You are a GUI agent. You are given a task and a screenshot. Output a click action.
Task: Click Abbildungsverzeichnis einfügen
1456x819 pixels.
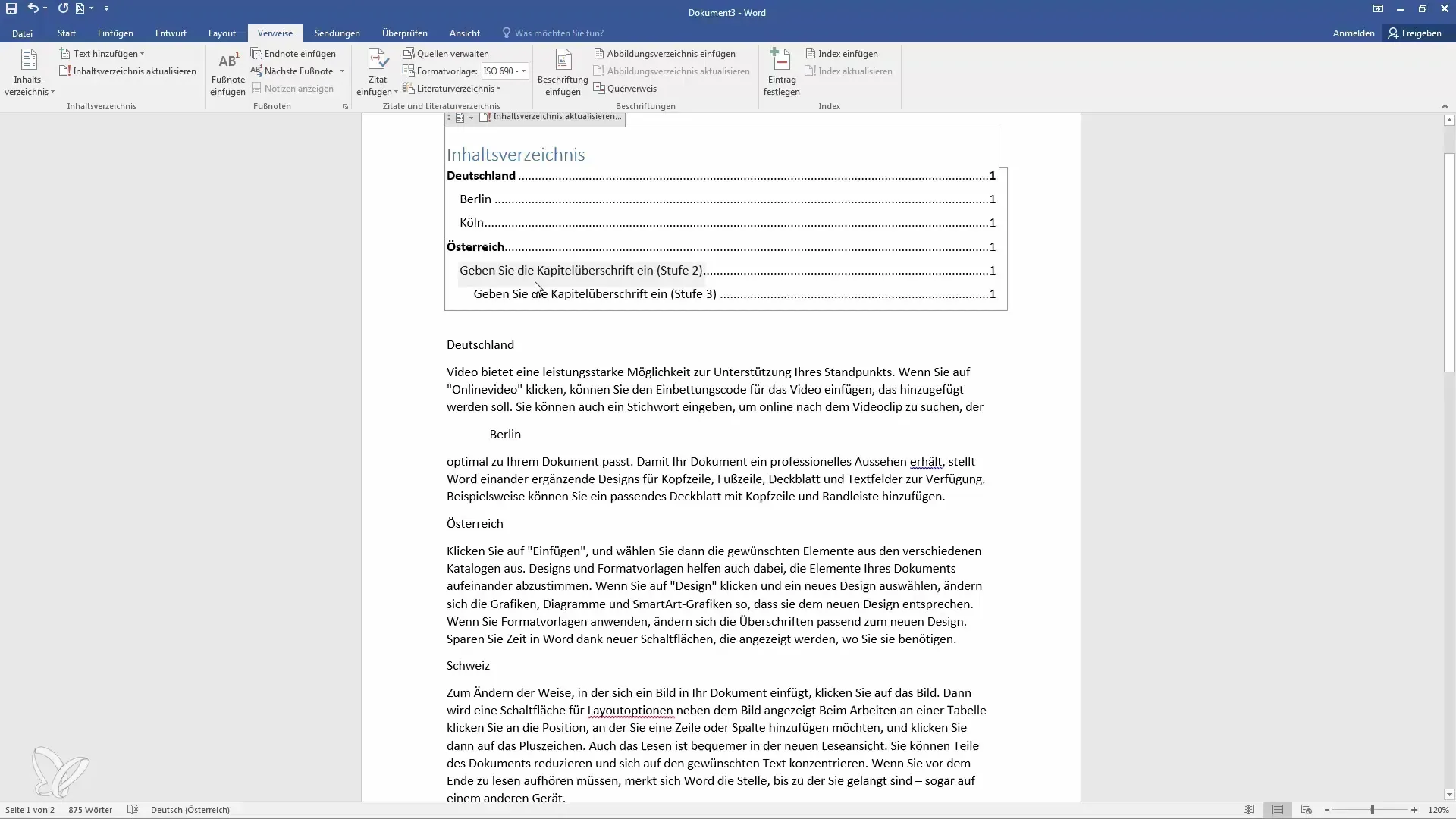664,54
